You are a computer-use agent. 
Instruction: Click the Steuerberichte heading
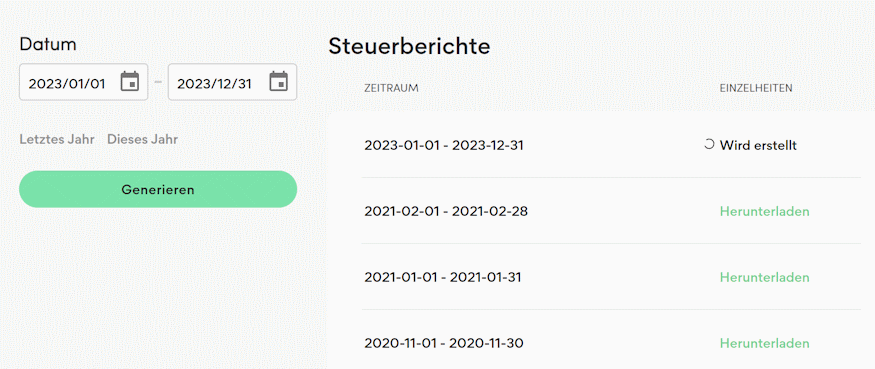pyautogui.click(x=409, y=46)
